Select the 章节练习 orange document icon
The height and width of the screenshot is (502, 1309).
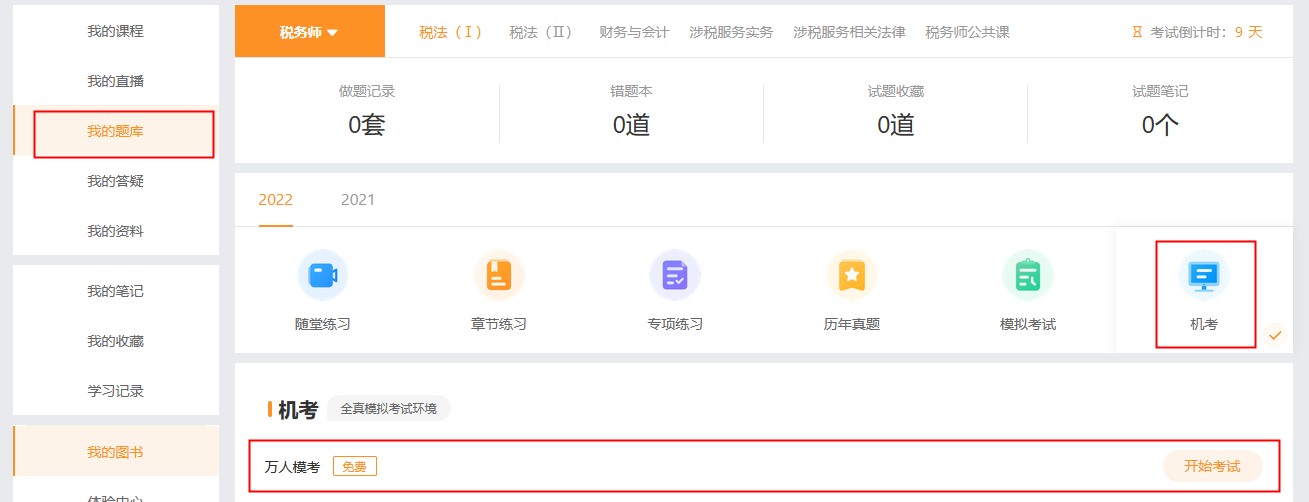pos(498,275)
